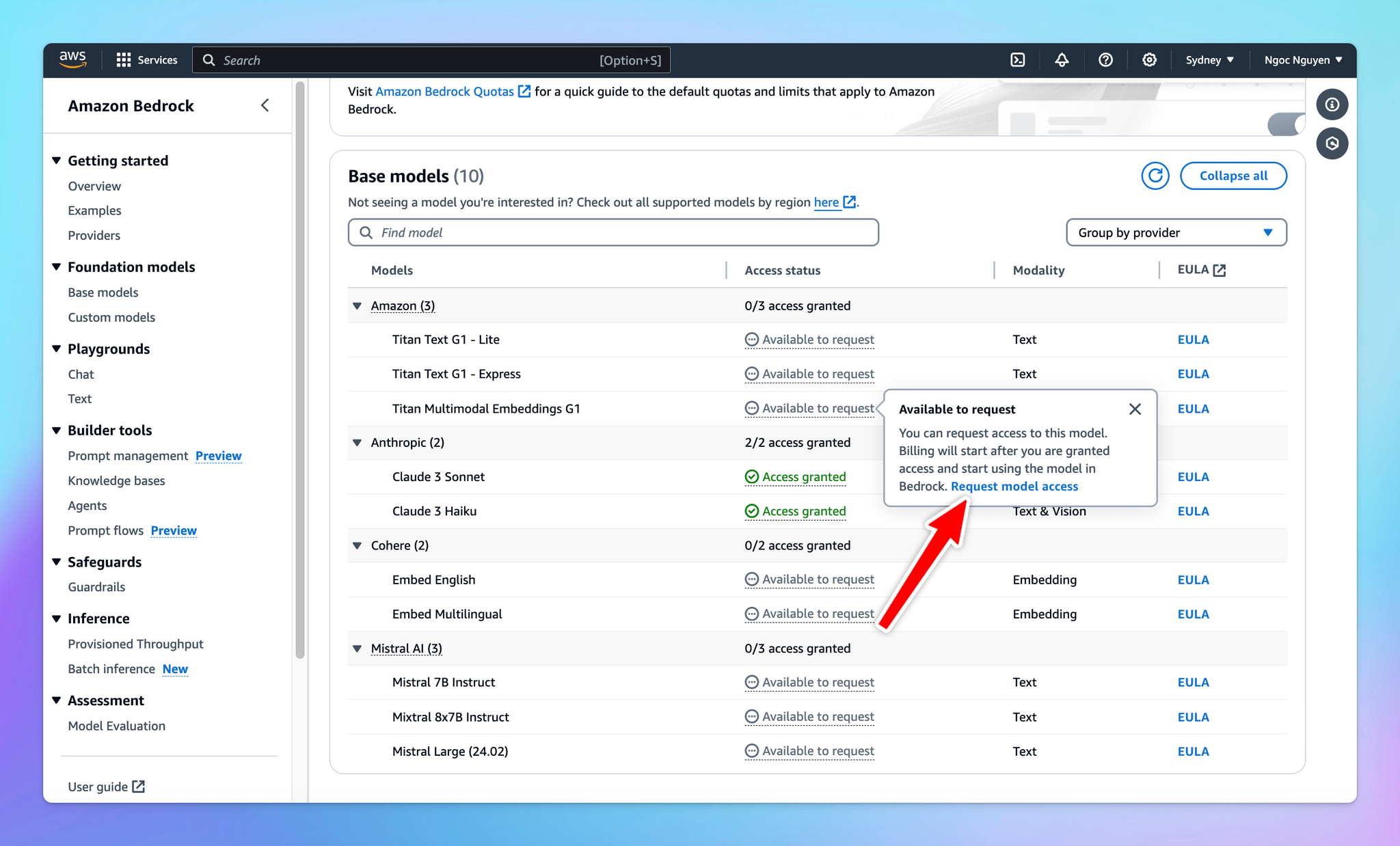This screenshot has height=846, width=1400.
Task: Open the hexagon tools icon below the info icon
Action: click(x=1332, y=144)
